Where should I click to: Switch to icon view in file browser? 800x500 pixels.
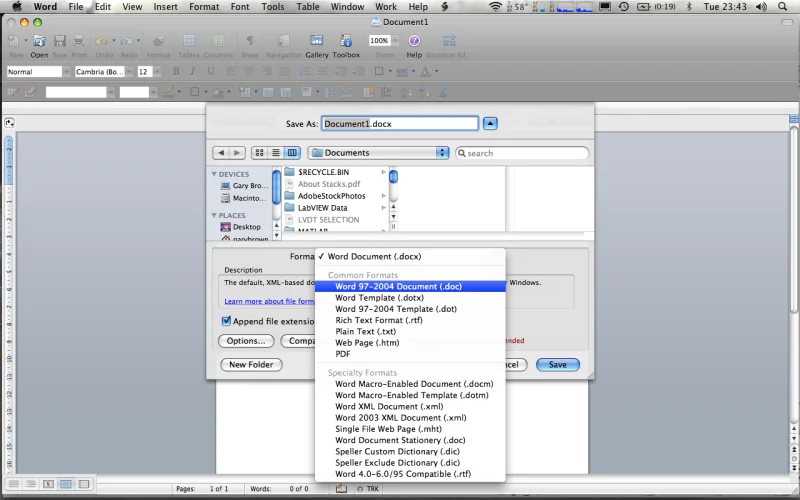(x=259, y=153)
